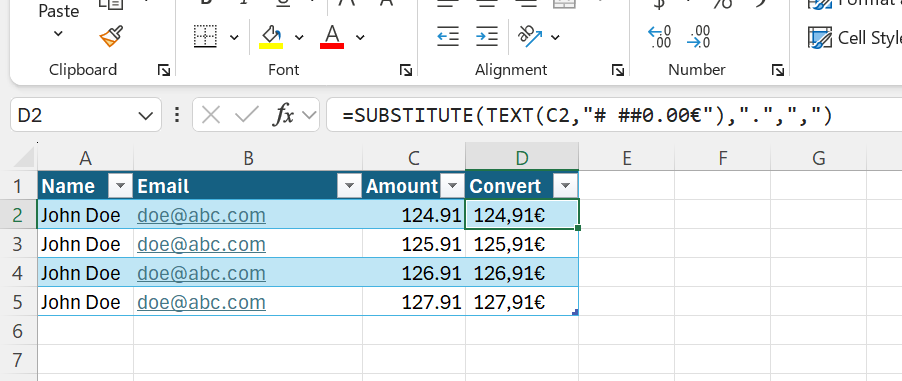Click the Decrease Indent icon

pyautogui.click(x=448, y=37)
